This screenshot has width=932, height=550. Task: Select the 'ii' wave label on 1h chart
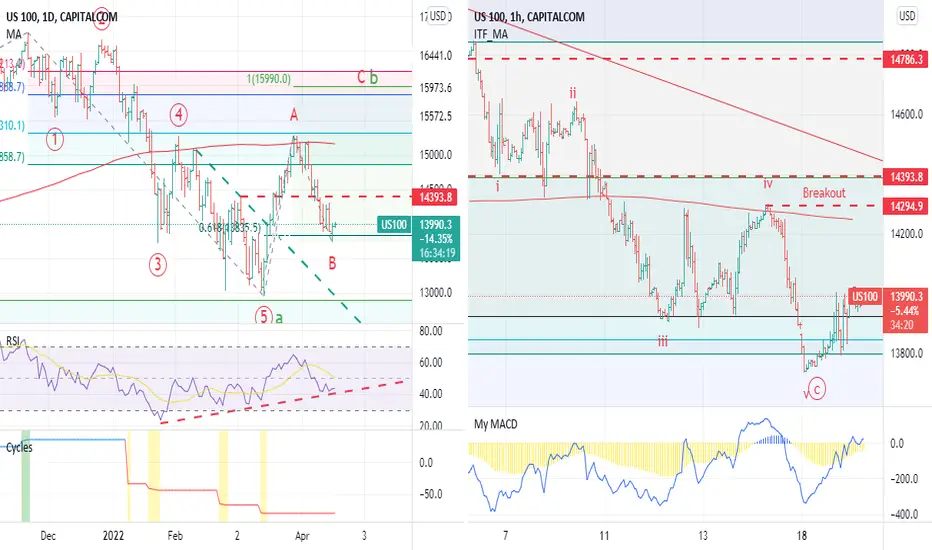click(572, 93)
